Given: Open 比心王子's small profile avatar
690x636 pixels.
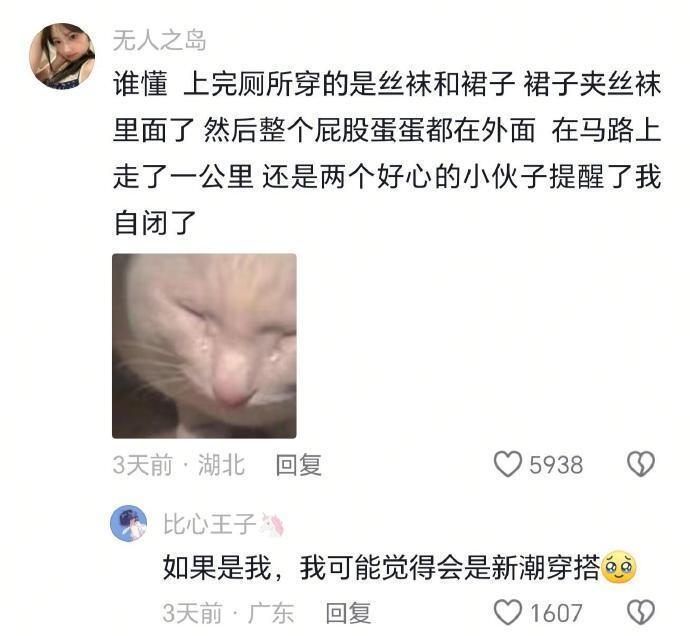Looking at the screenshot, I should (128, 523).
